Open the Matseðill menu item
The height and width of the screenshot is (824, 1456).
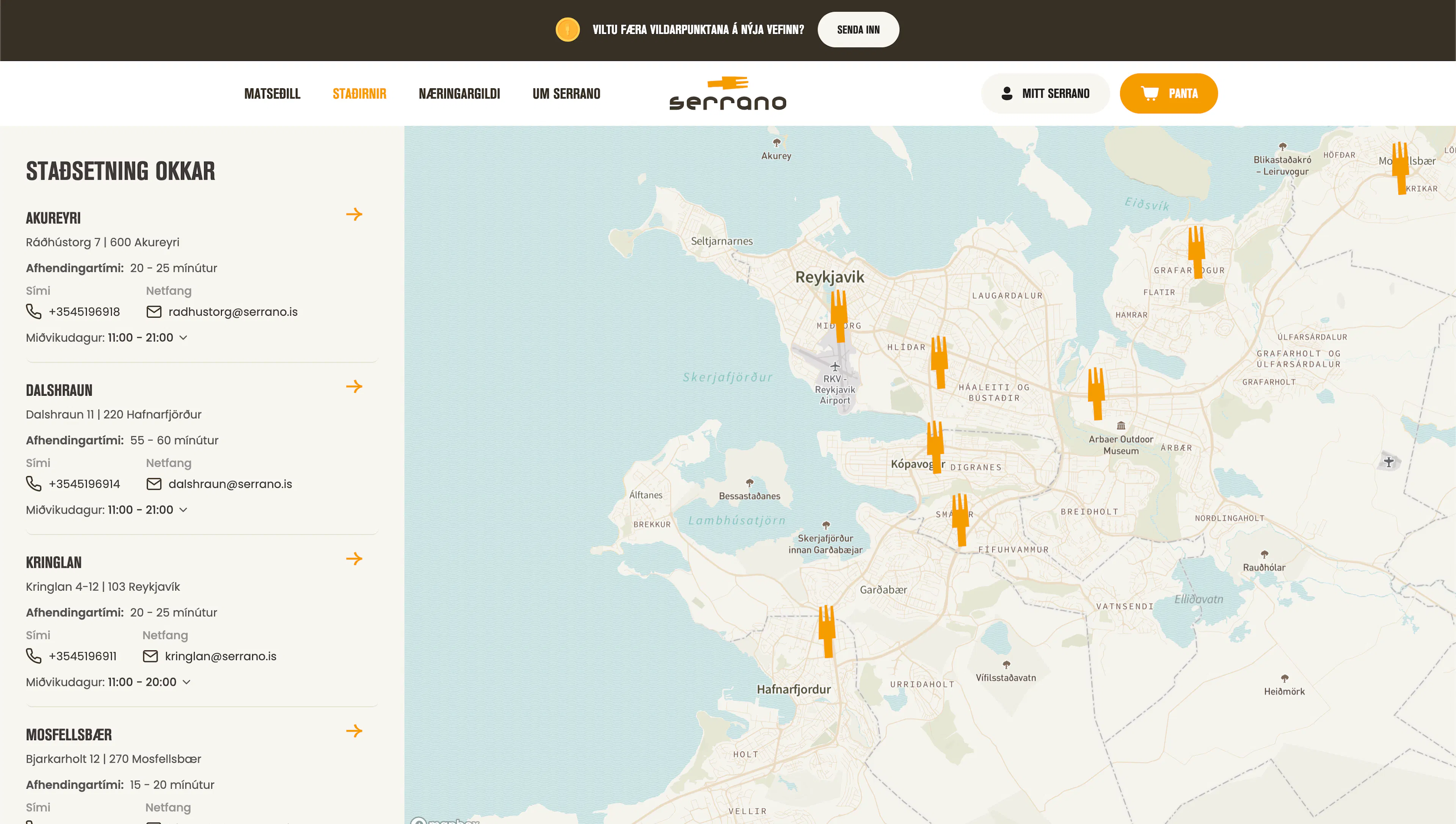(x=272, y=93)
